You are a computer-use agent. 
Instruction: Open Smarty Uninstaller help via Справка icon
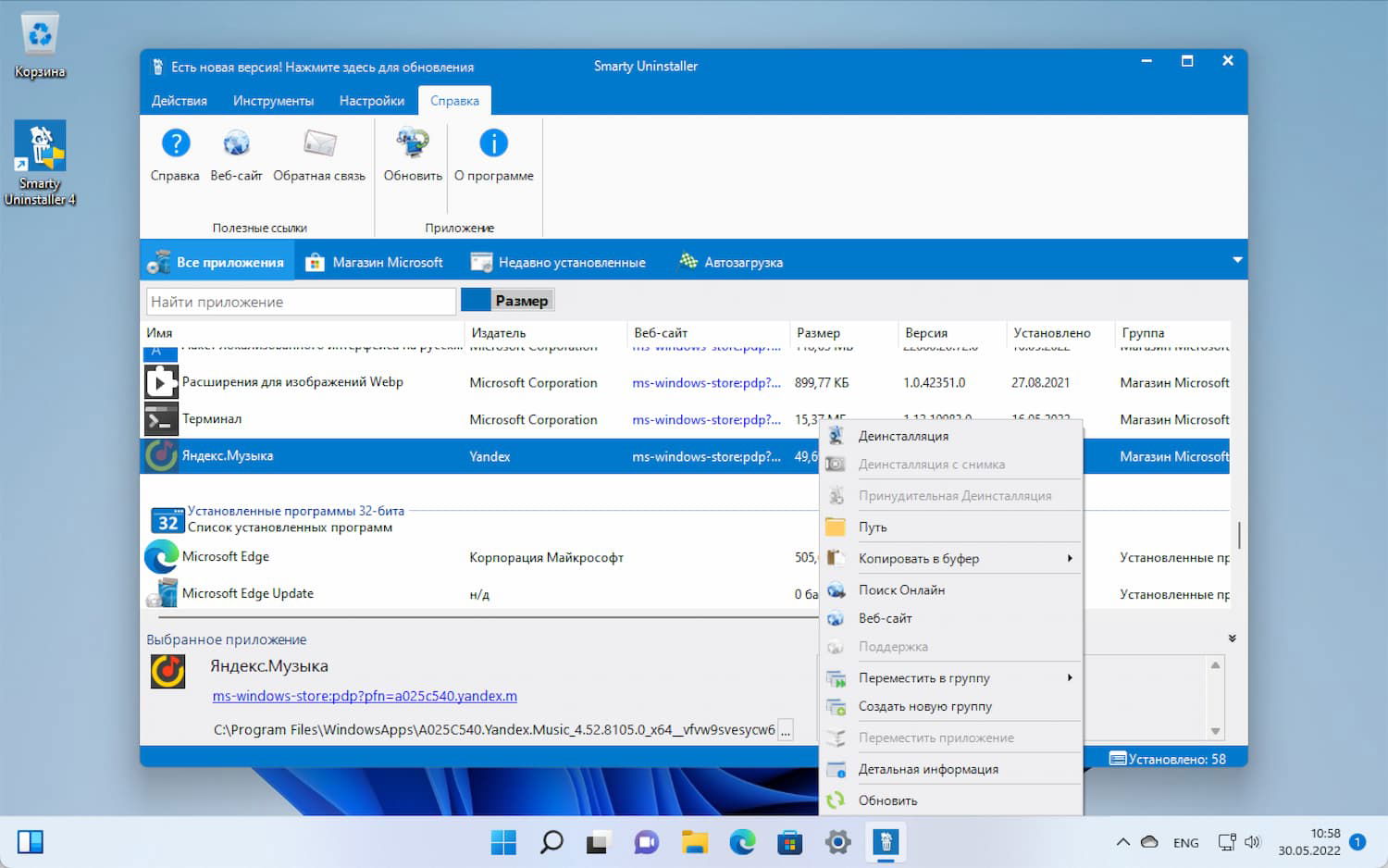174,155
